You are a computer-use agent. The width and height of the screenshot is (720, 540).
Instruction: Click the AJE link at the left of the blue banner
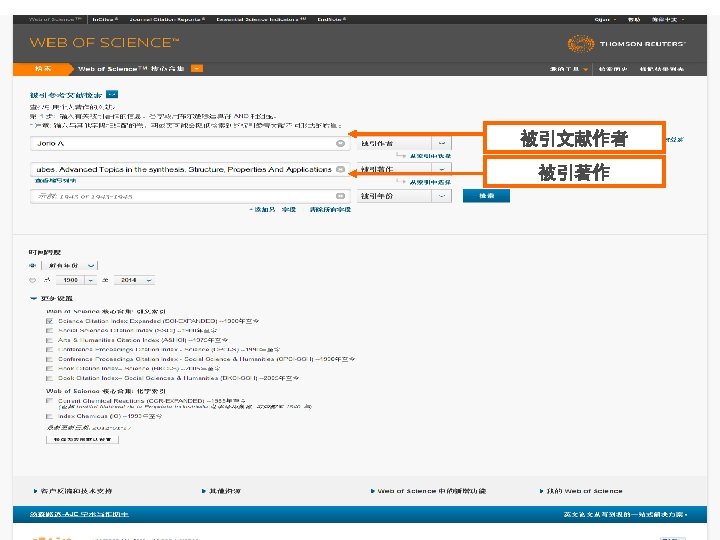click(x=79, y=514)
